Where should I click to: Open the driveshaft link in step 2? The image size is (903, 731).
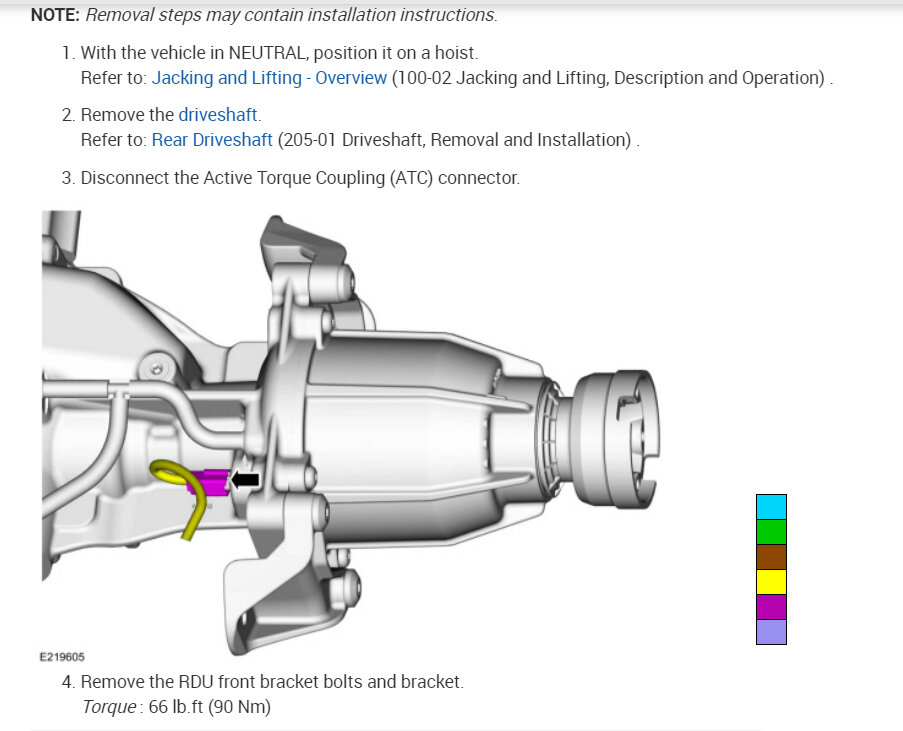tap(218, 115)
